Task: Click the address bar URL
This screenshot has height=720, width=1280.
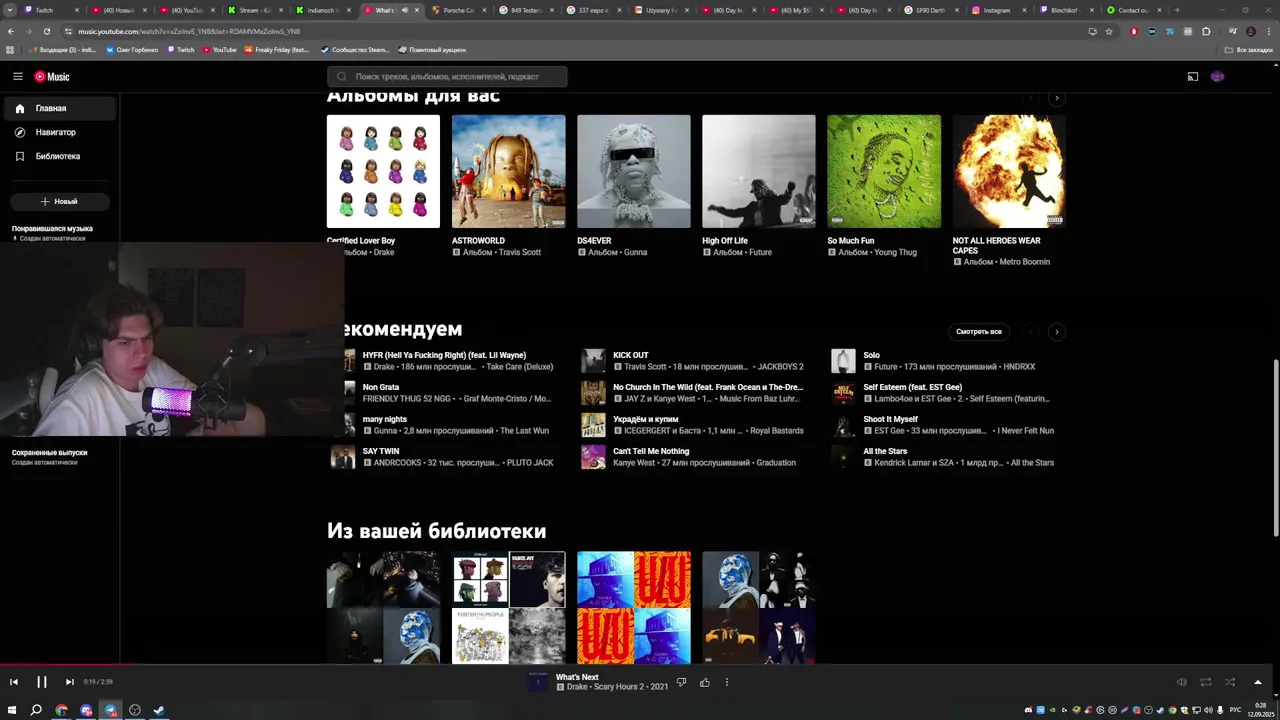Action: (x=189, y=31)
